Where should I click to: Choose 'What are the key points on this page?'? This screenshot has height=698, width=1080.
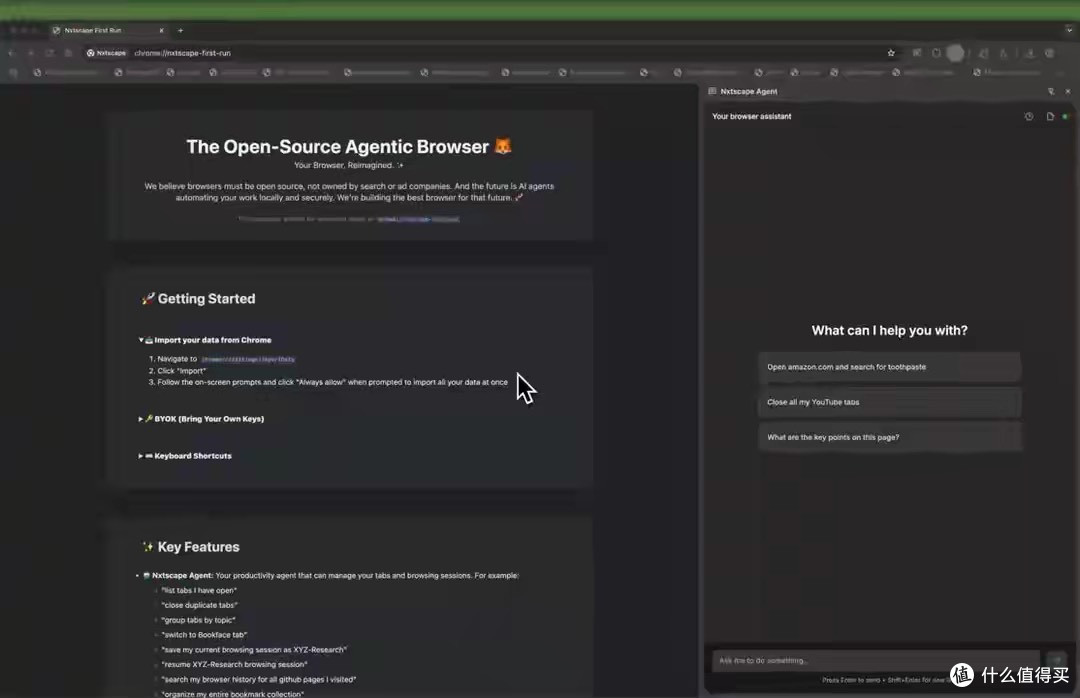point(889,438)
